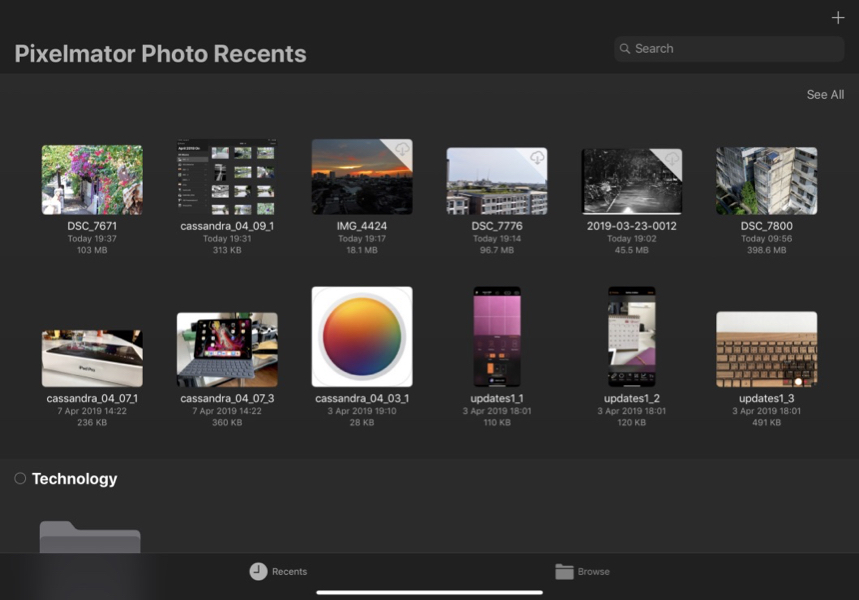859x600 pixels.
Task: Open cassandra_04_07_3 iPad keyboard thumbnail
Action: pos(227,350)
